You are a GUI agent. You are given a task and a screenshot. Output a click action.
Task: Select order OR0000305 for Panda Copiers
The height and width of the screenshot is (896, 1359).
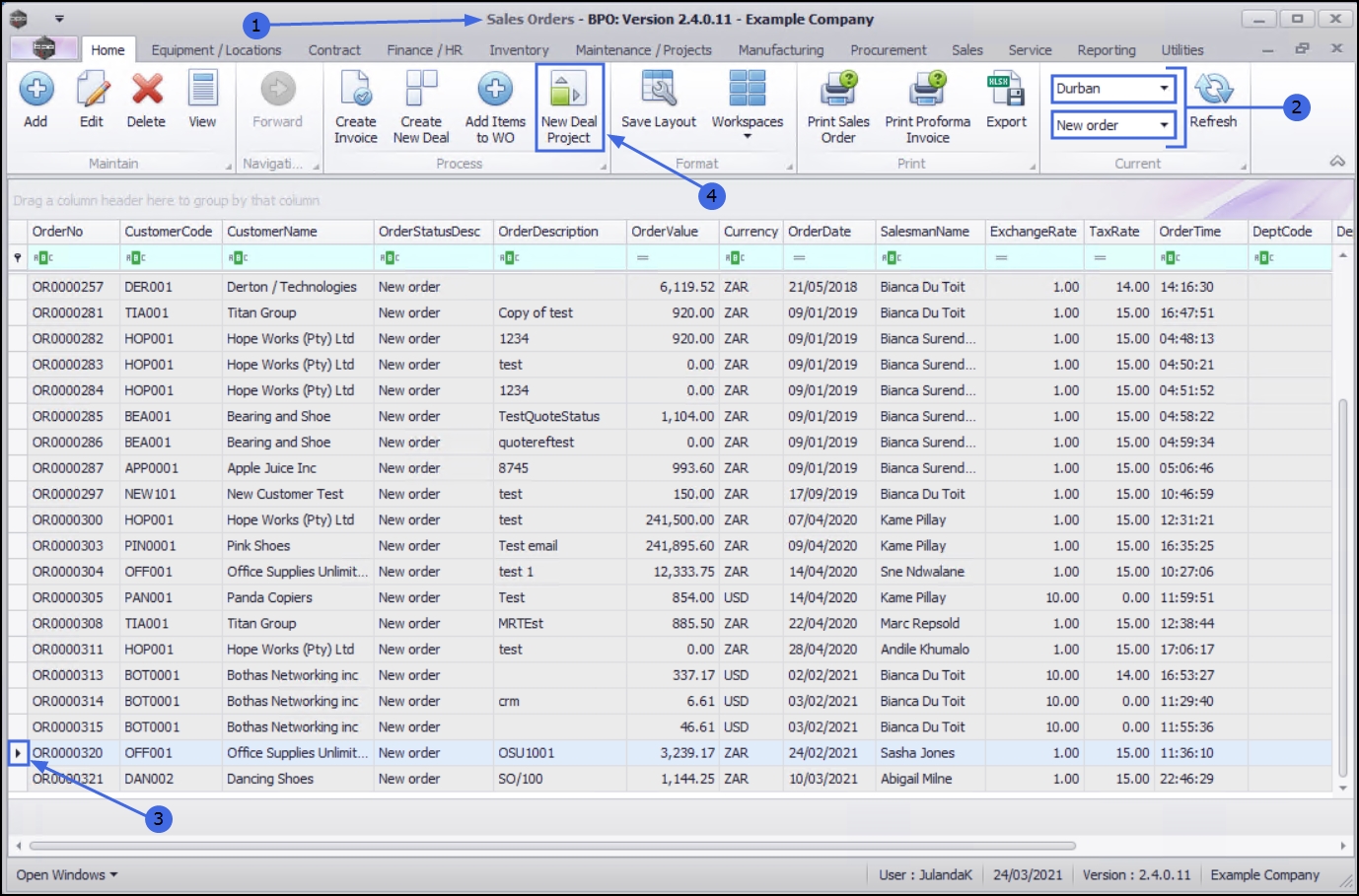pyautogui.click(x=671, y=597)
